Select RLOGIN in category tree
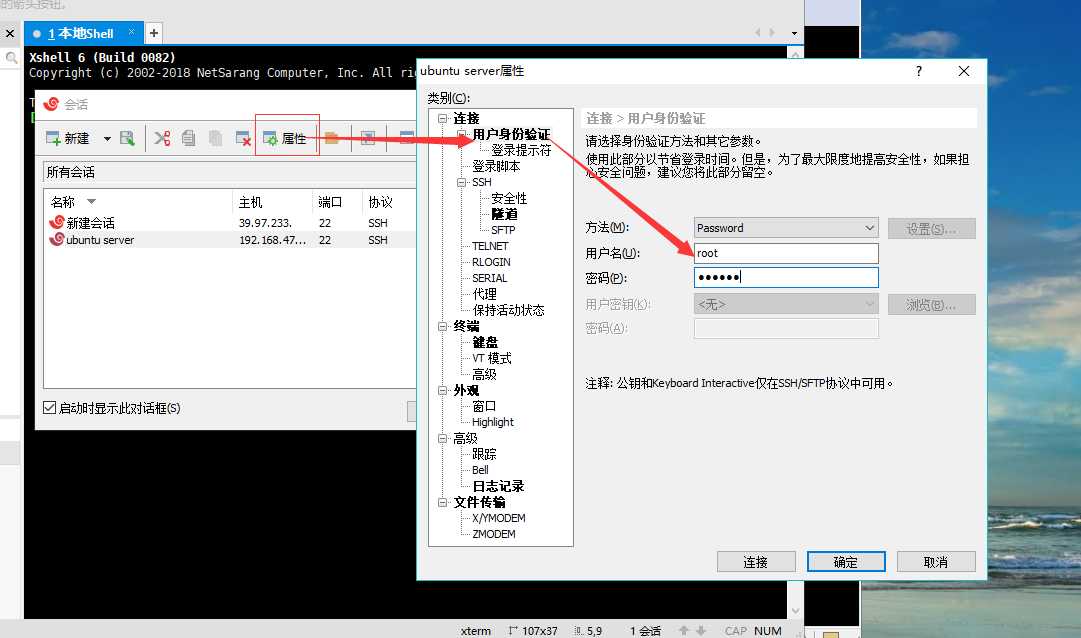This screenshot has width=1081, height=638. (491, 262)
